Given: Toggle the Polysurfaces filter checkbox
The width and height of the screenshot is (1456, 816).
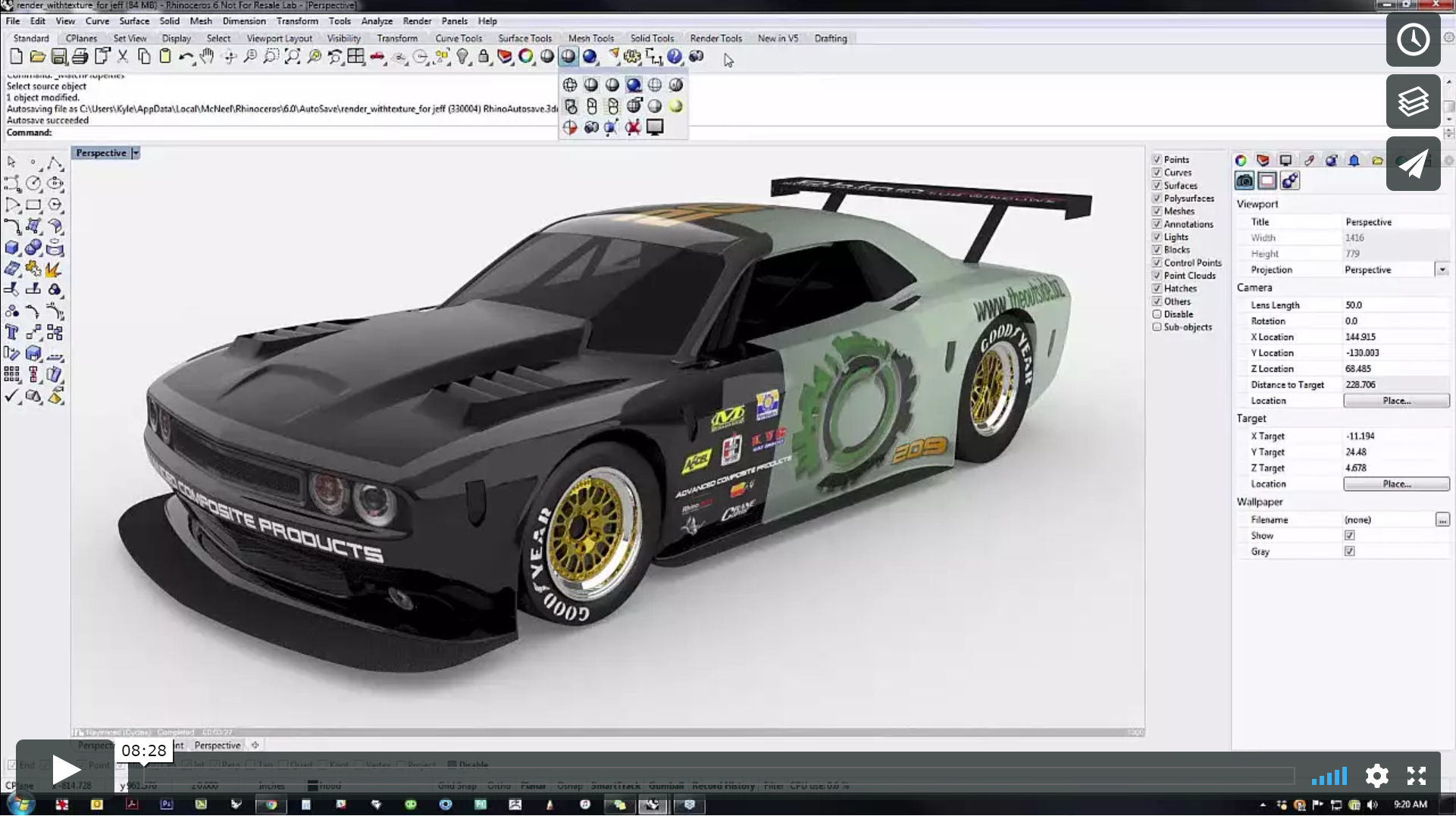Looking at the screenshot, I should point(1157,199).
